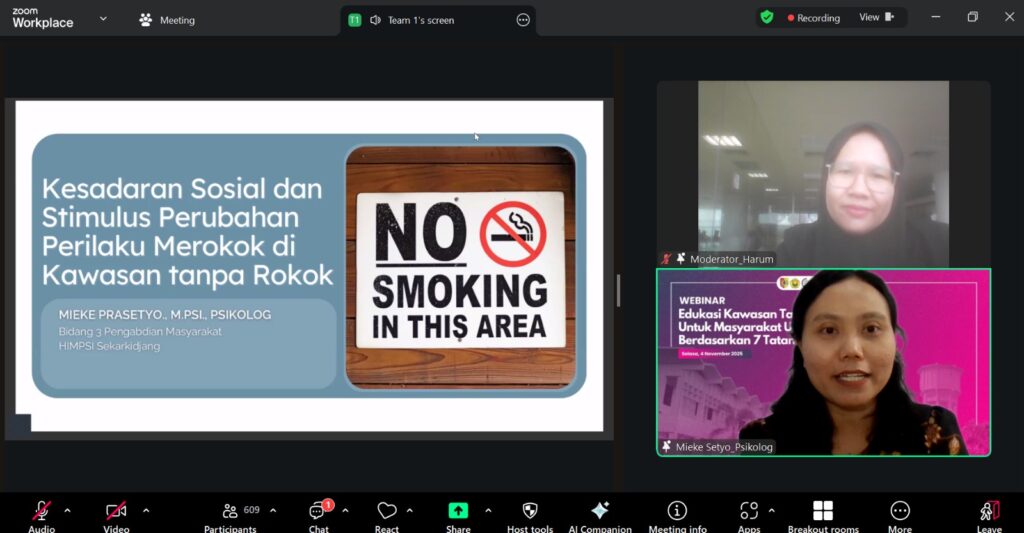This screenshot has width=1024, height=533.
Task: Select Moderator_Harum video thumbnail
Action: [x=823, y=173]
